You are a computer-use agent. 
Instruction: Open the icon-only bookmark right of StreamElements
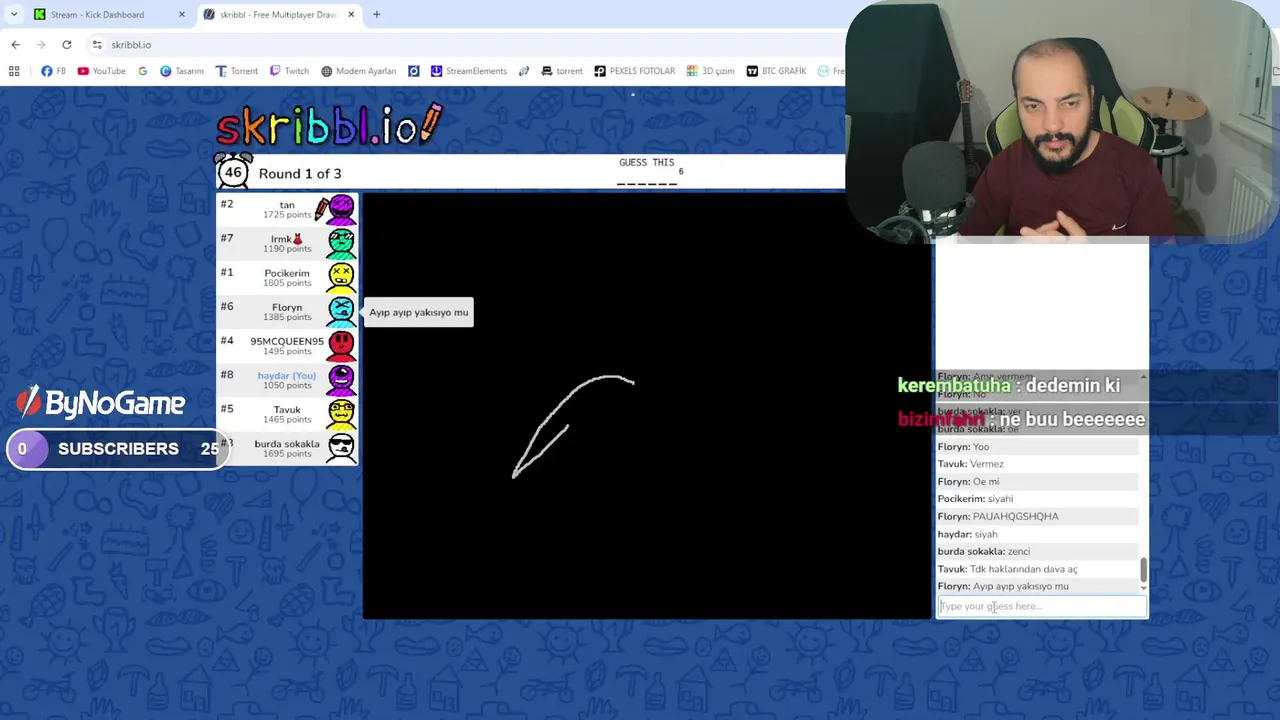(524, 71)
